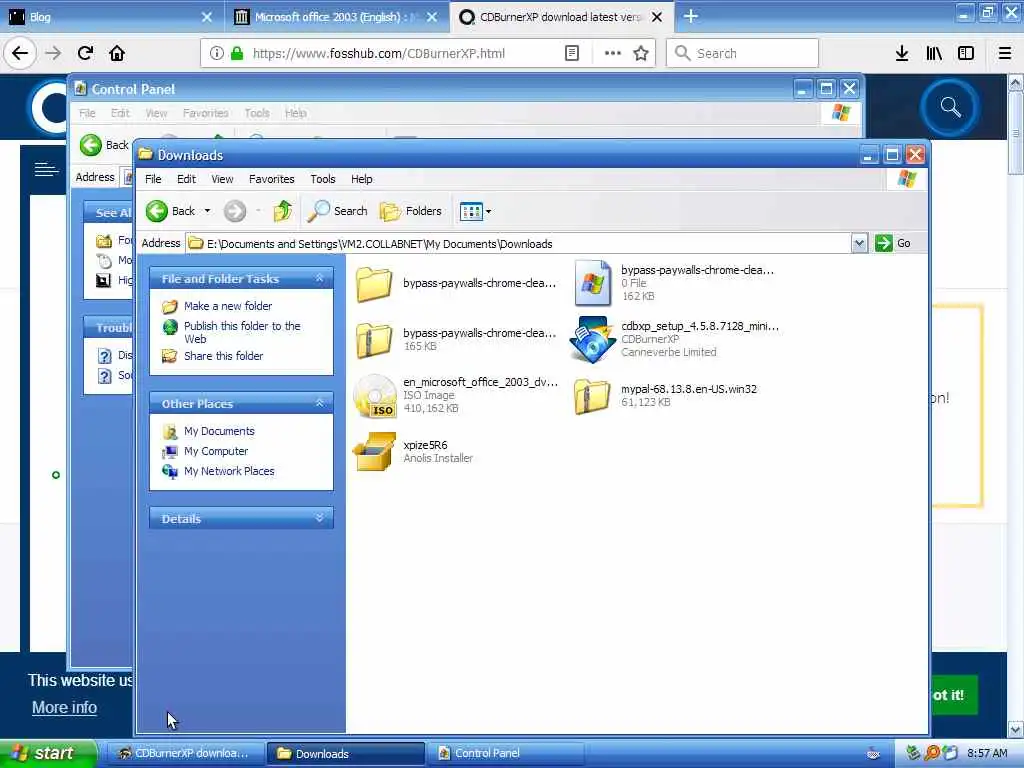
Task: Open Firefox downloads arrow icon
Action: [x=902, y=53]
